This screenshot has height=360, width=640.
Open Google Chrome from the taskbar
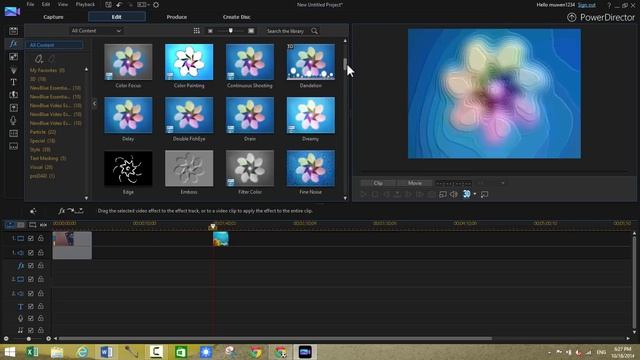tap(256, 351)
